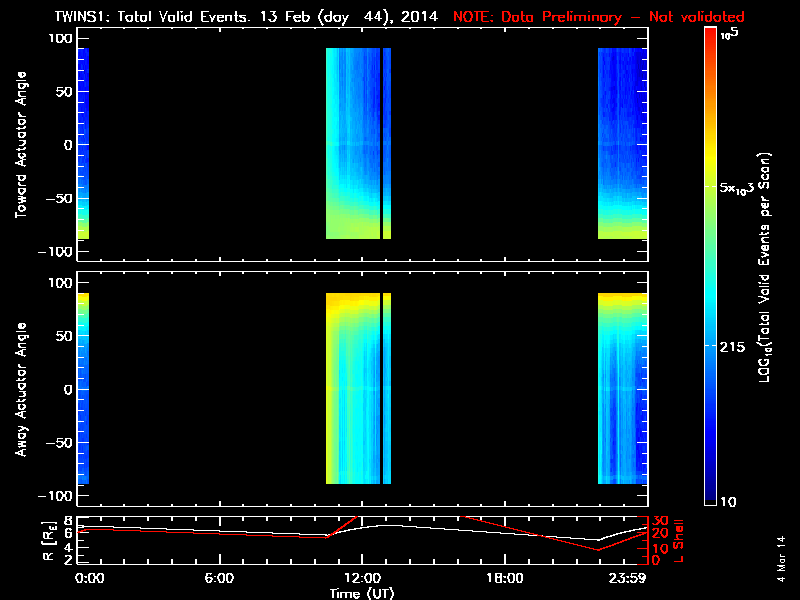Viewport: 800px width, 600px height.
Task: Click the 12:00 tick label on the time axis
Action: pyautogui.click(x=361, y=579)
